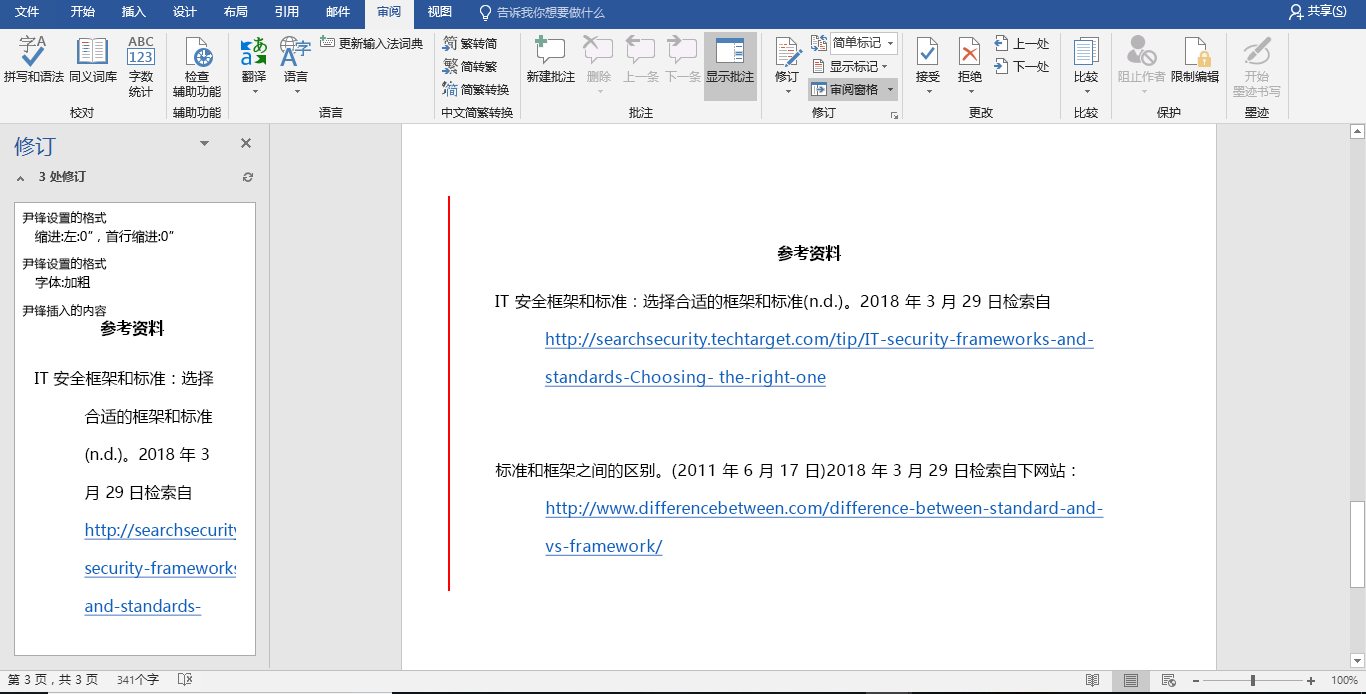Open the 修订 group dialog launcher

[894, 116]
